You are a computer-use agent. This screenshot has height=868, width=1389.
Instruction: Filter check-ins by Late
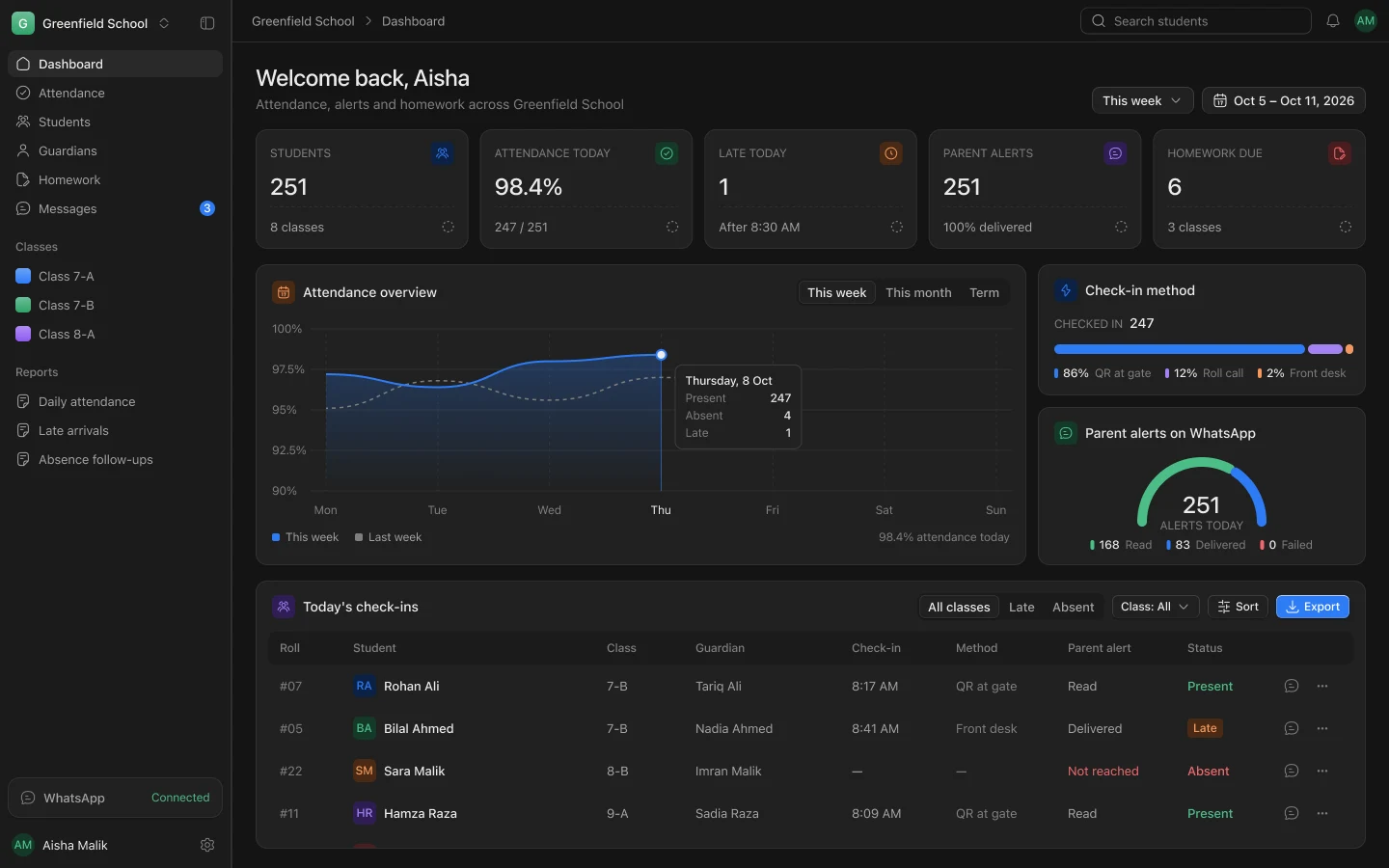coord(1021,607)
